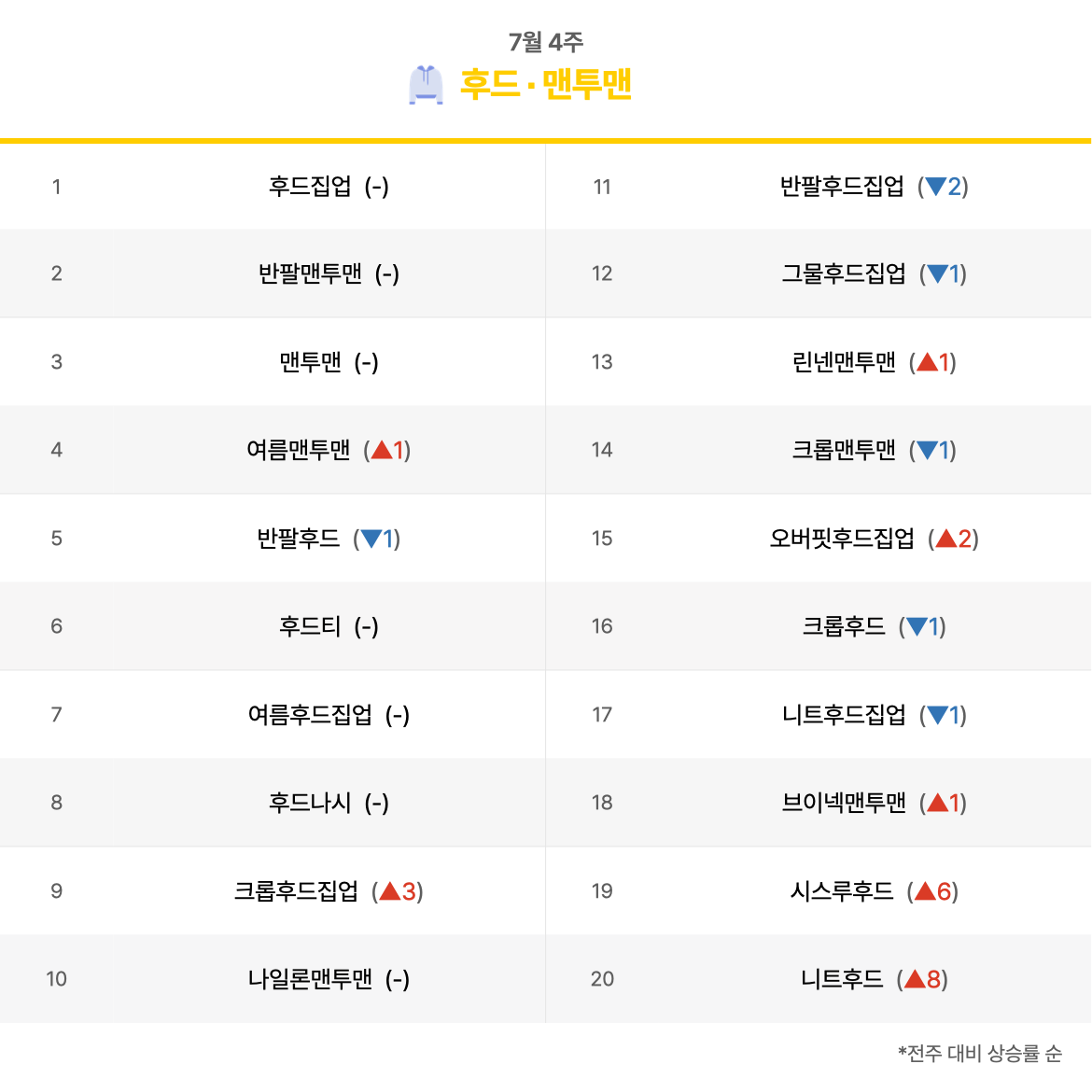Click the red up arrow next to 여름맨투맨
This screenshot has height=1092, width=1092.
coord(382,450)
